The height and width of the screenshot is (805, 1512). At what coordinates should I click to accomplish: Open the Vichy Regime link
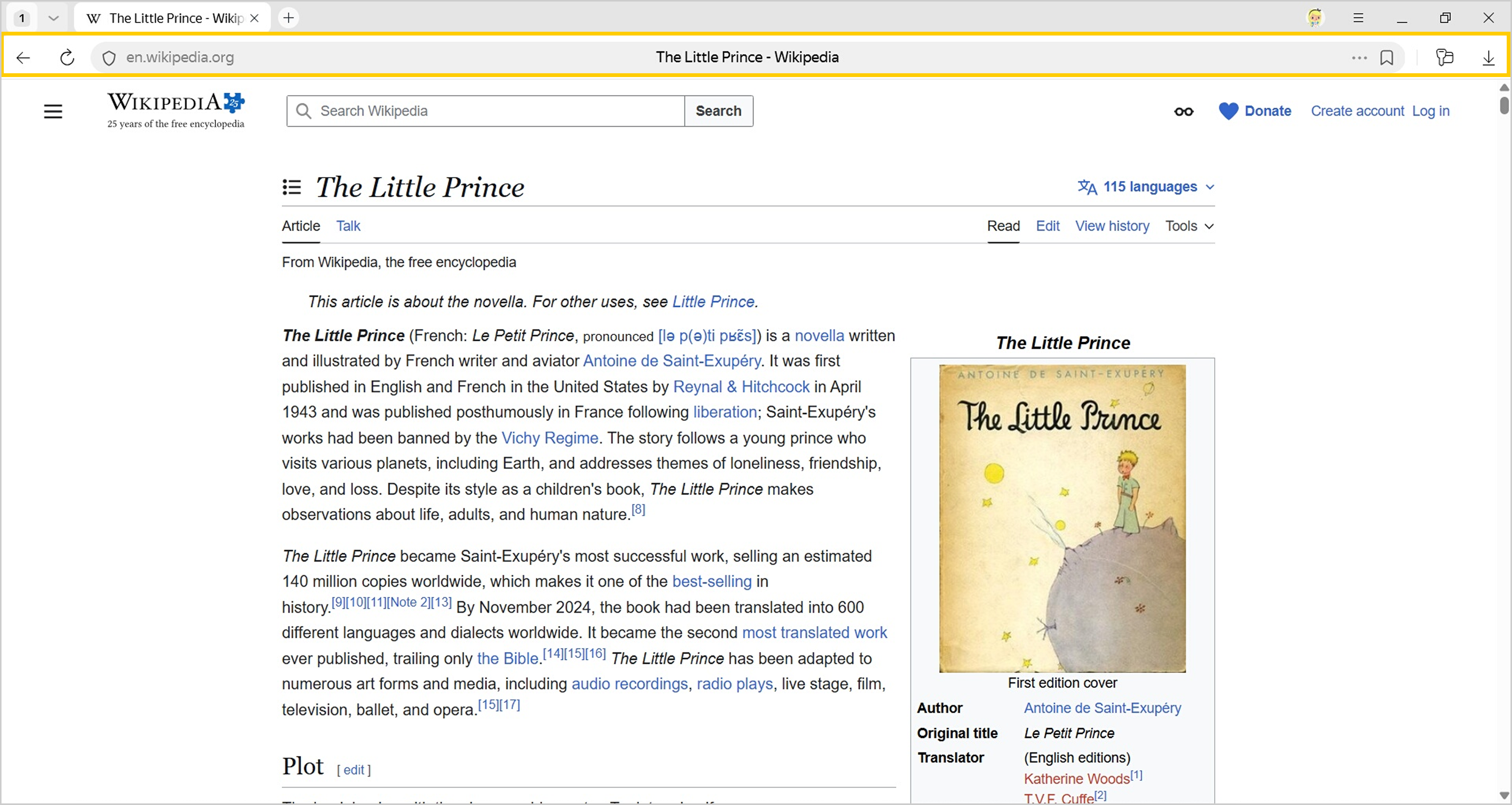click(x=550, y=438)
